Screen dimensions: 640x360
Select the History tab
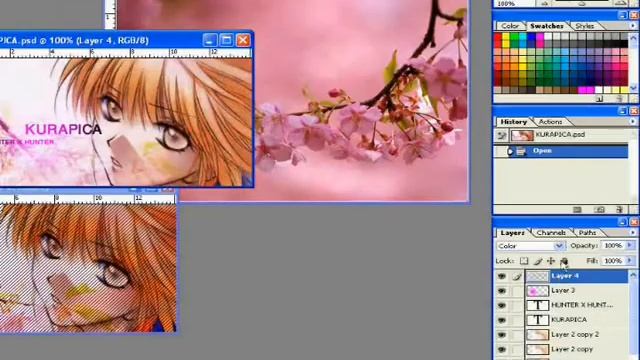pyautogui.click(x=513, y=122)
